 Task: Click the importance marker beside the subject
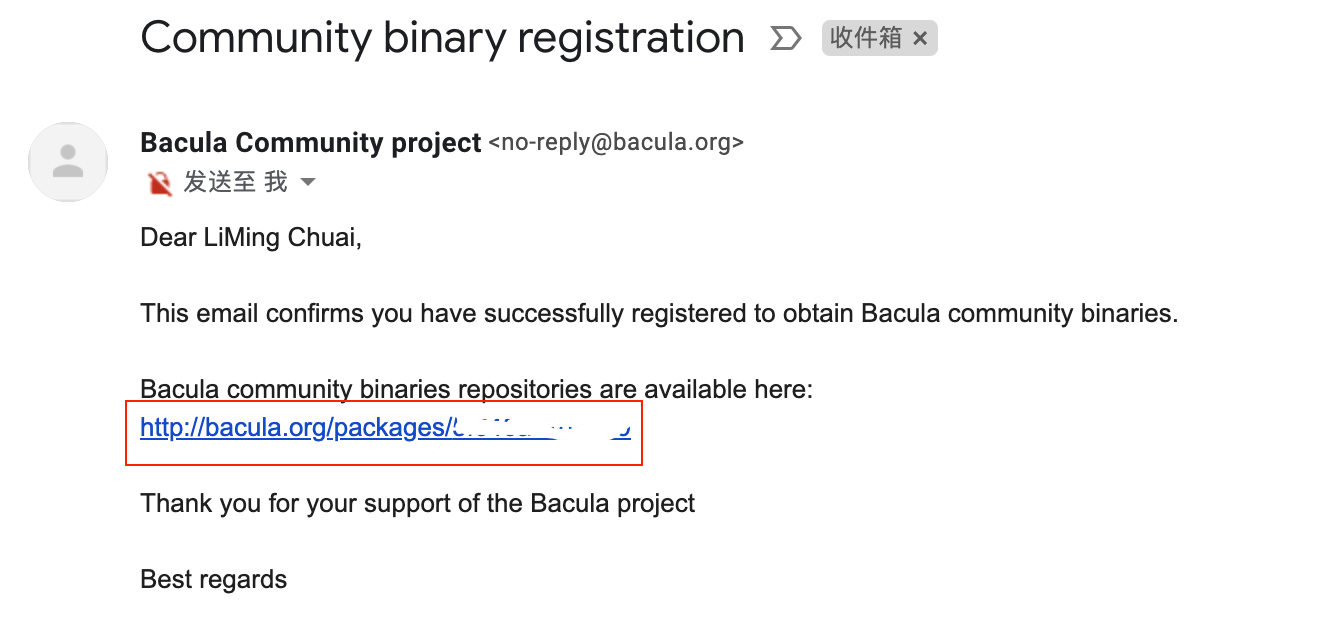[x=786, y=39]
